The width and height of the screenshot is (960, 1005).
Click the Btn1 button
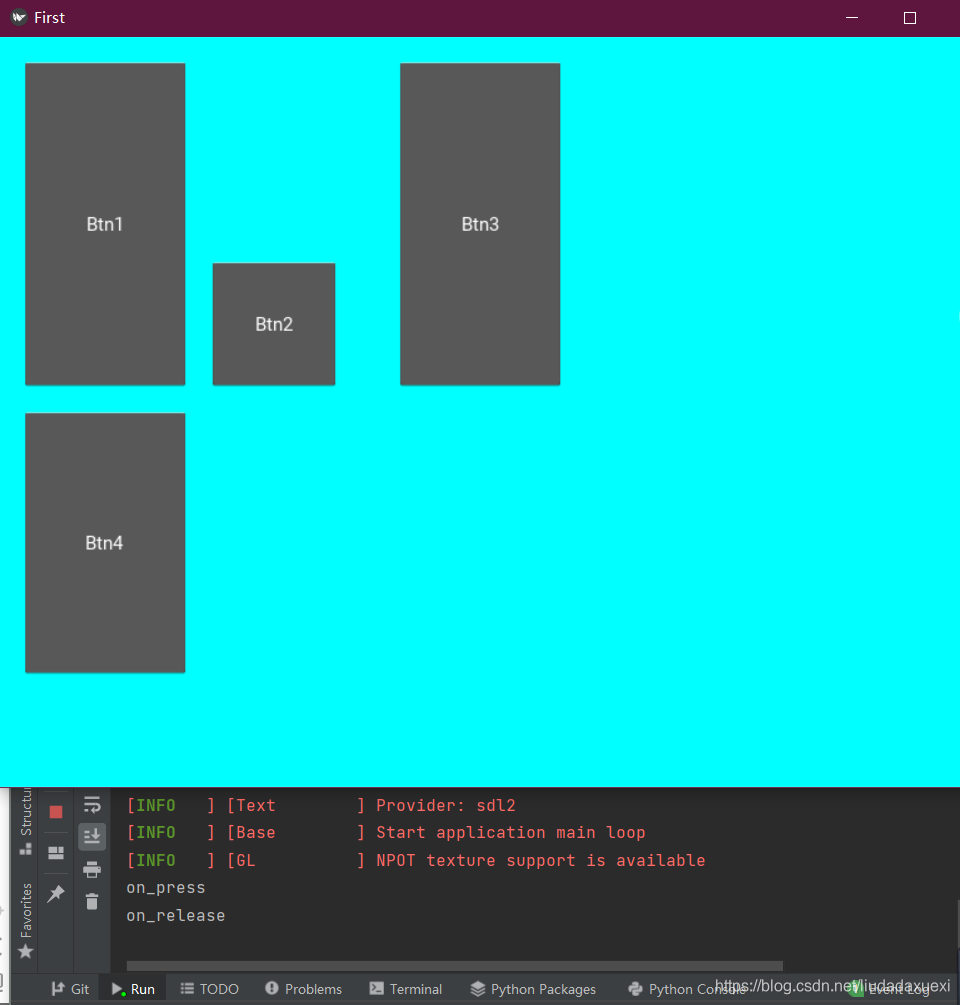click(x=105, y=224)
